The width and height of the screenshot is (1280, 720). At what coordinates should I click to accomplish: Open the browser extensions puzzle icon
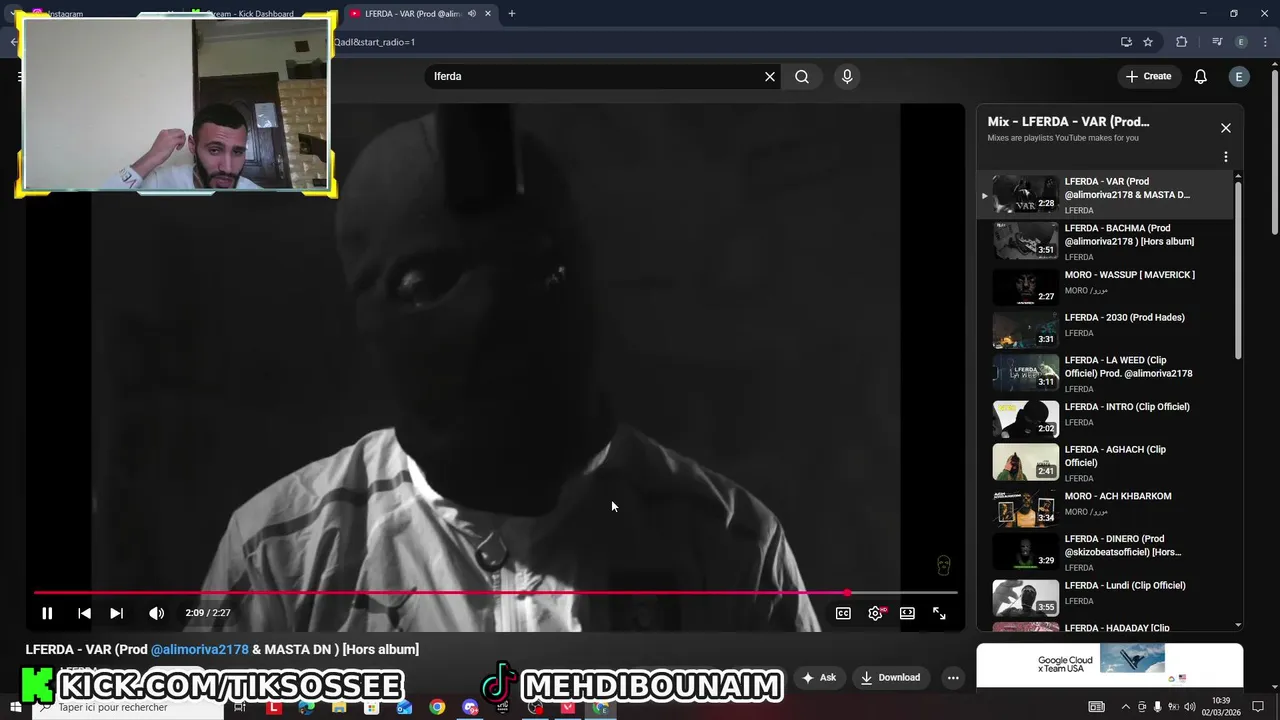pos(1181,42)
